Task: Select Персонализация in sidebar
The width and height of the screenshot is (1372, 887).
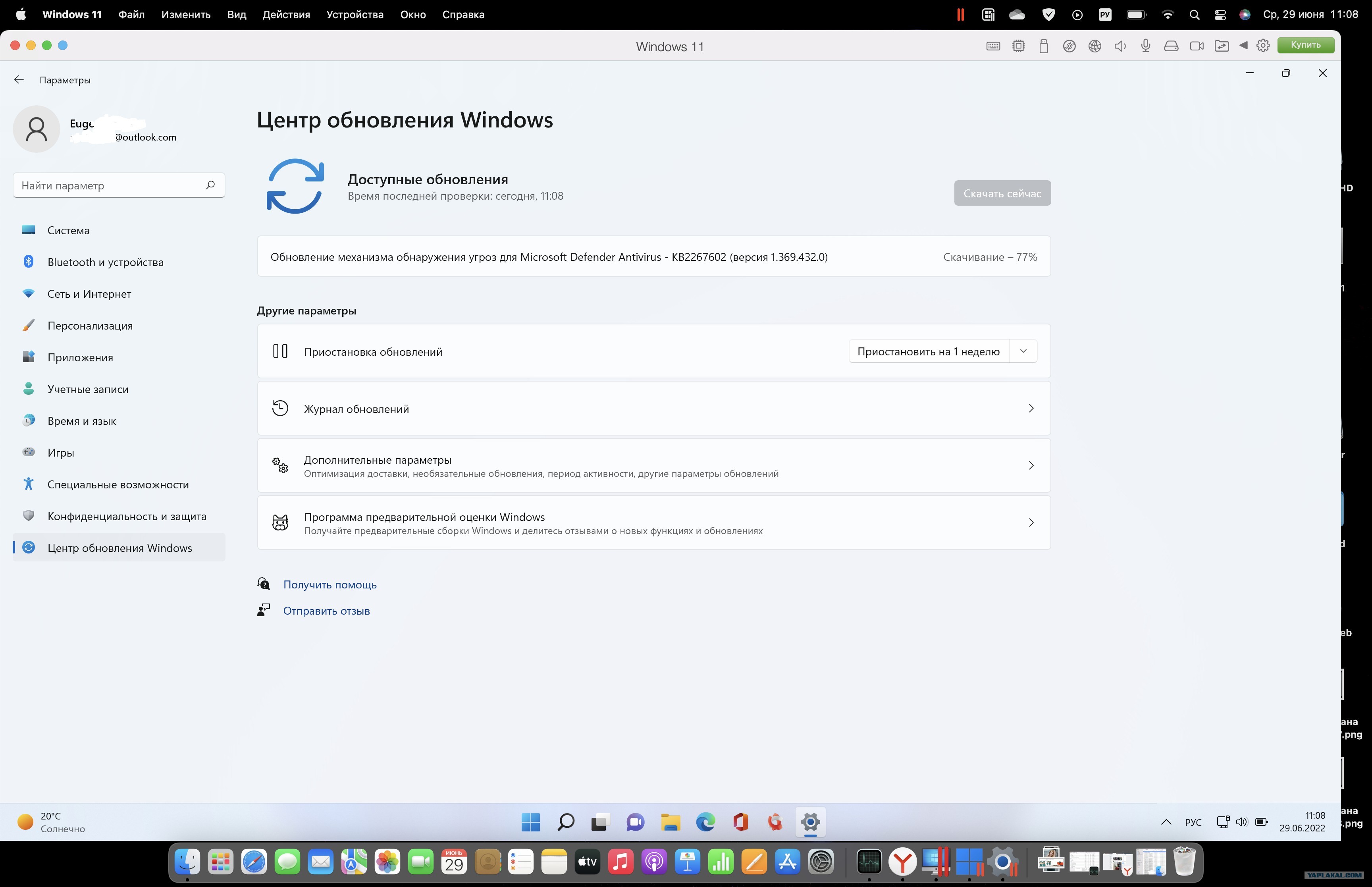Action: tap(119, 326)
